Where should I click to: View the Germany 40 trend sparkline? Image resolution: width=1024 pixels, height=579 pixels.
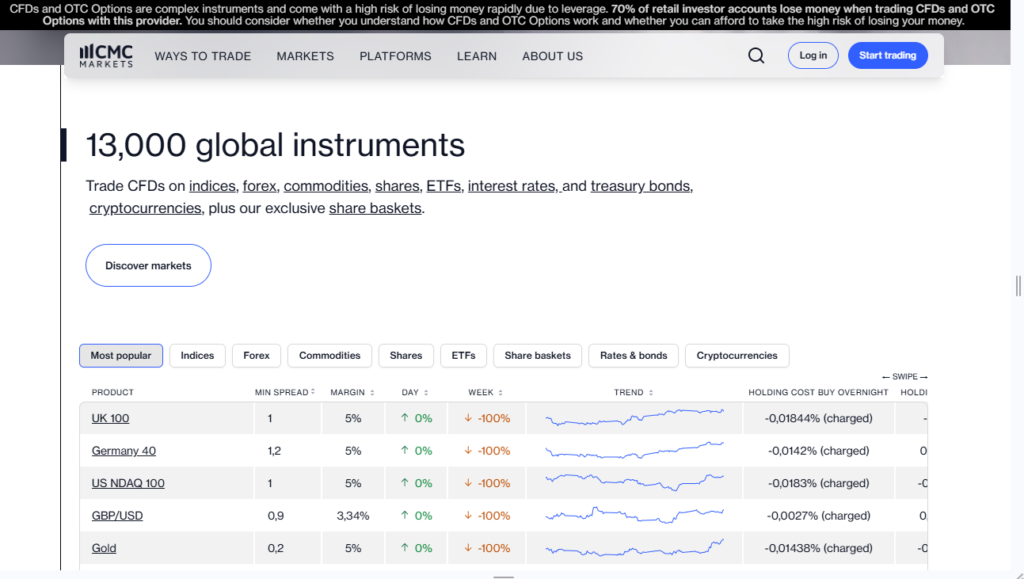coord(634,450)
